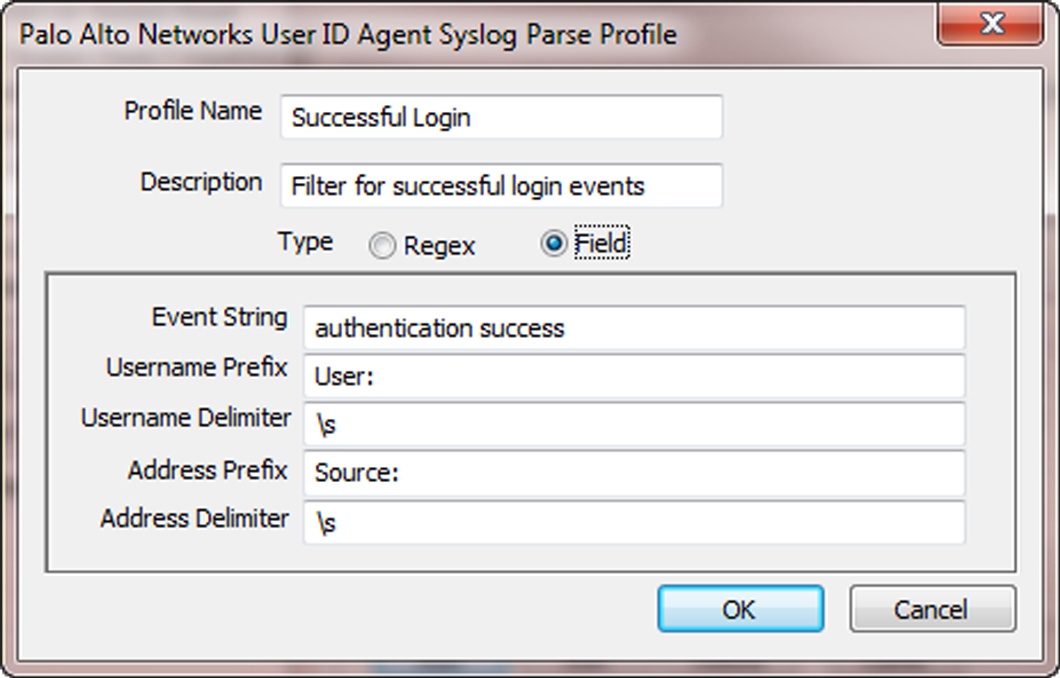Viewport: 1060px width, 678px height.
Task: Cancel the syslog parse profile dialog
Action: 932,609
